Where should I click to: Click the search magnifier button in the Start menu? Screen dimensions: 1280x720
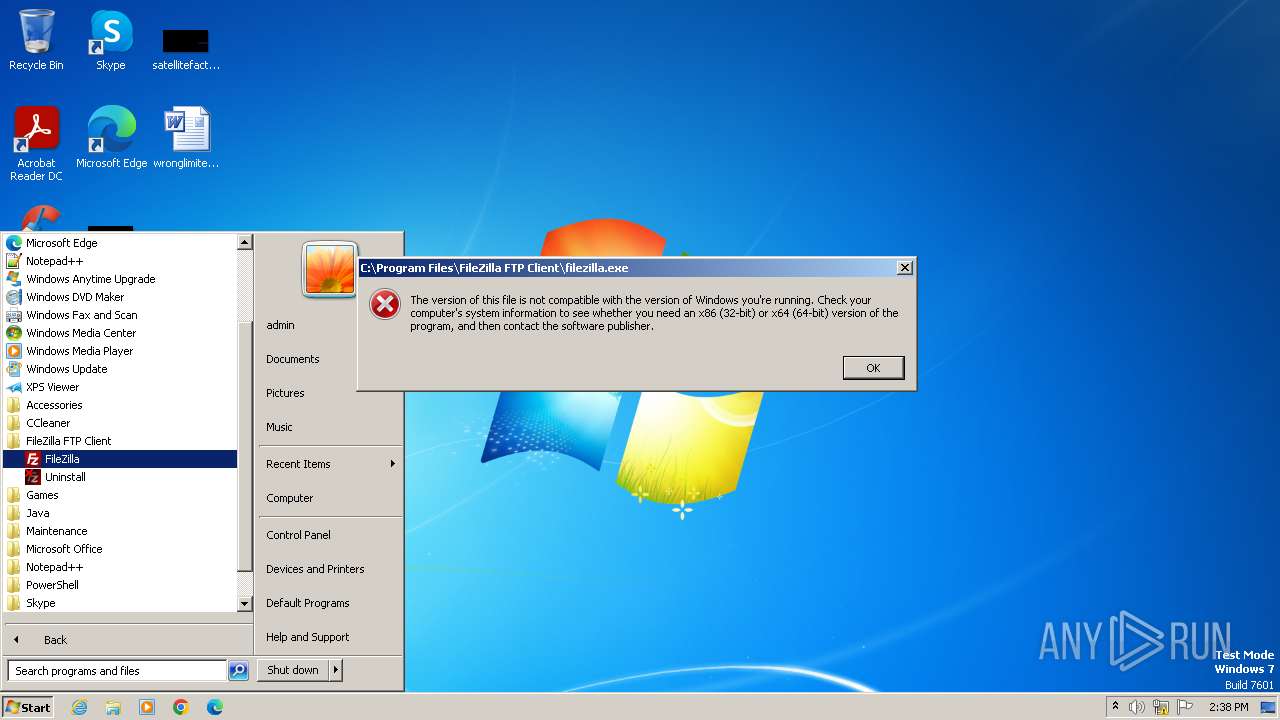click(238, 671)
